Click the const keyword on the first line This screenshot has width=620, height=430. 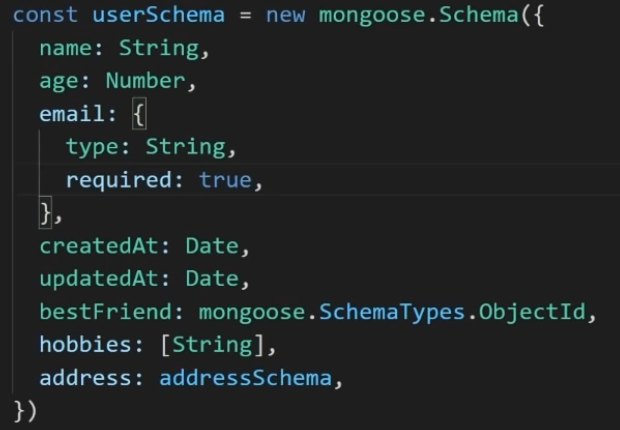(x=46, y=15)
